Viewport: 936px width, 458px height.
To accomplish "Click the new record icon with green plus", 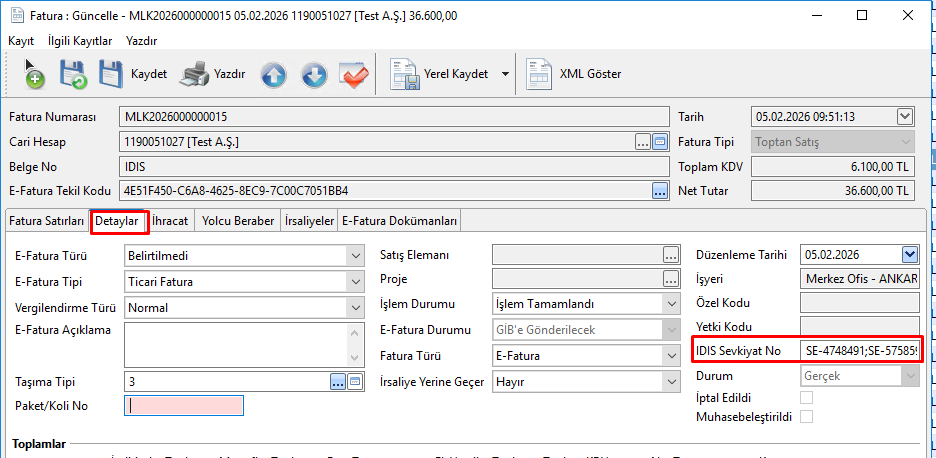I will (x=33, y=74).
